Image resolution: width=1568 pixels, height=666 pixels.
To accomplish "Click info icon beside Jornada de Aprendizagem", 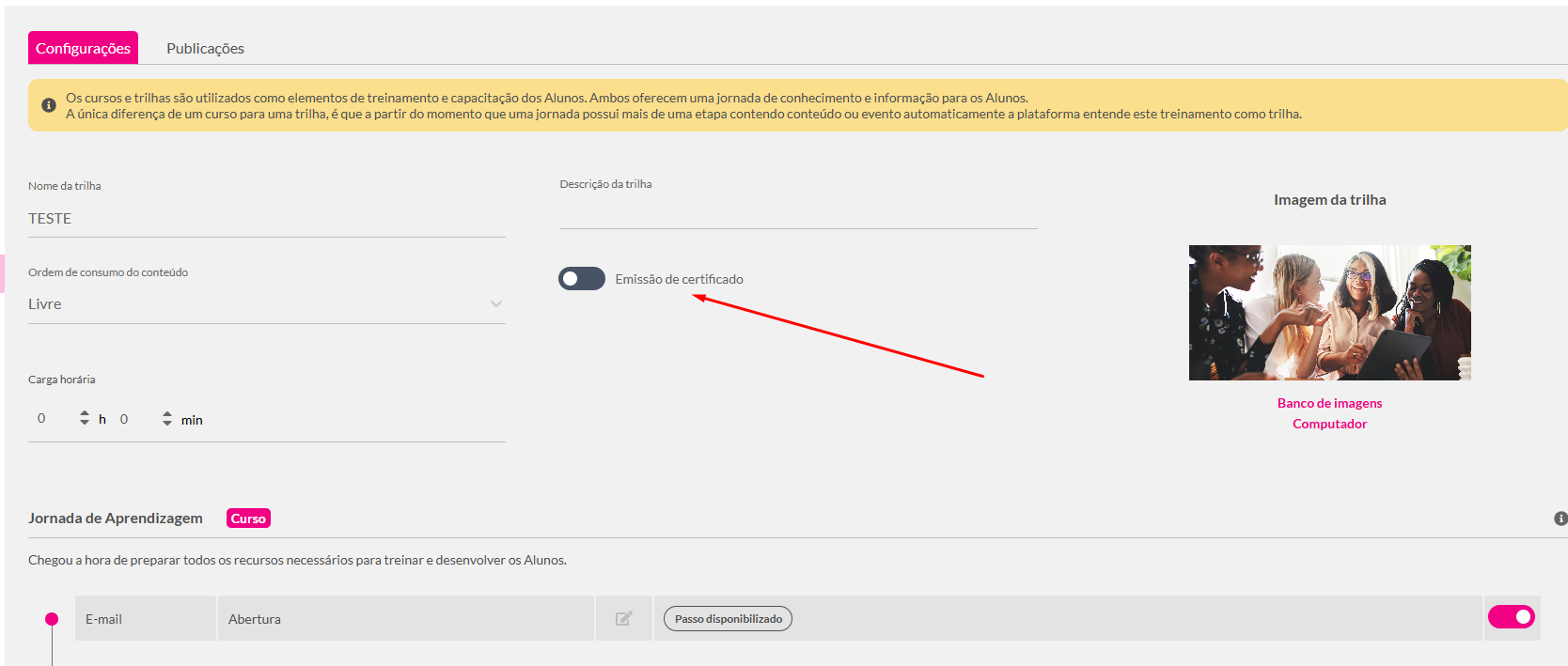I will (1560, 519).
